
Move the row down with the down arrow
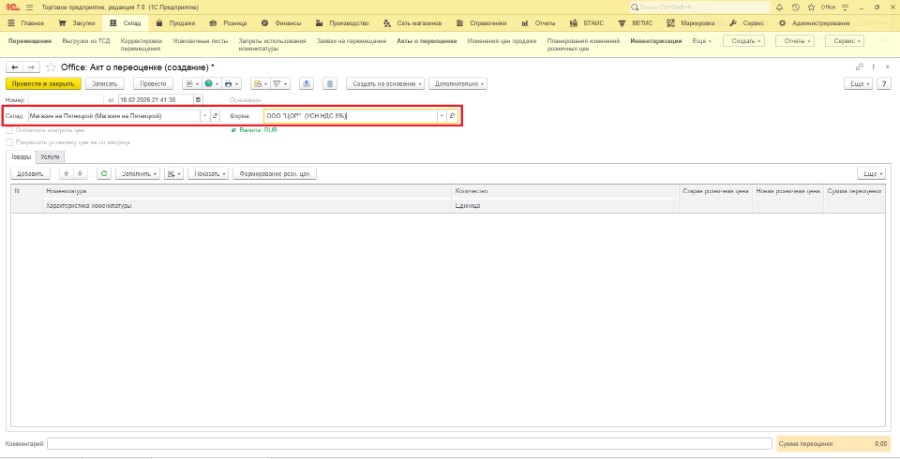80,173
